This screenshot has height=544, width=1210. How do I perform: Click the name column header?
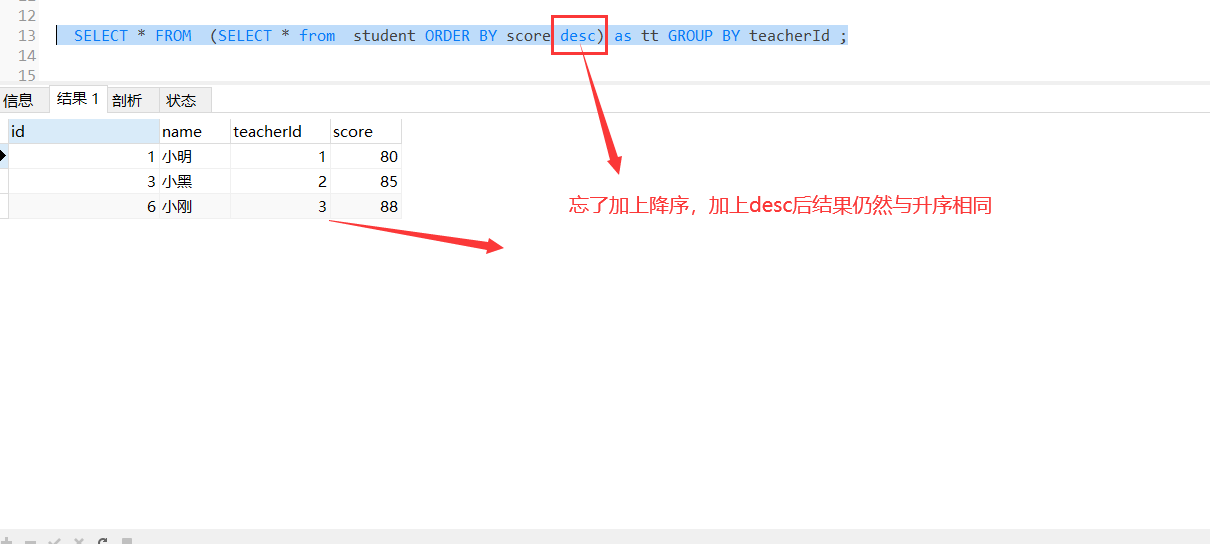(195, 131)
